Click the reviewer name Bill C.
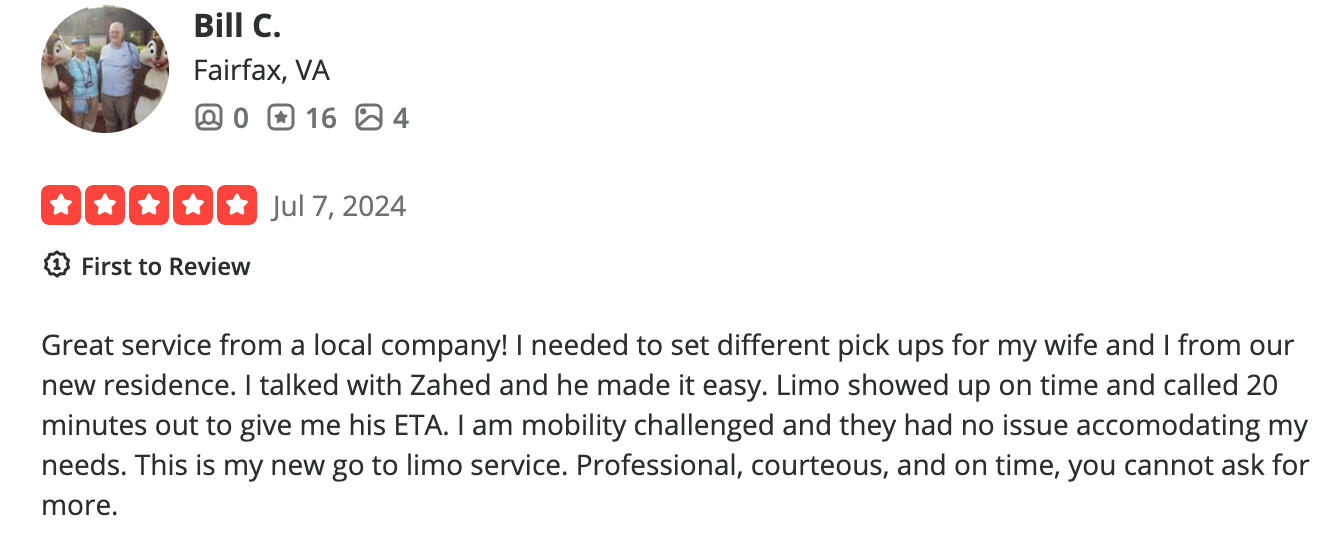 [237, 26]
